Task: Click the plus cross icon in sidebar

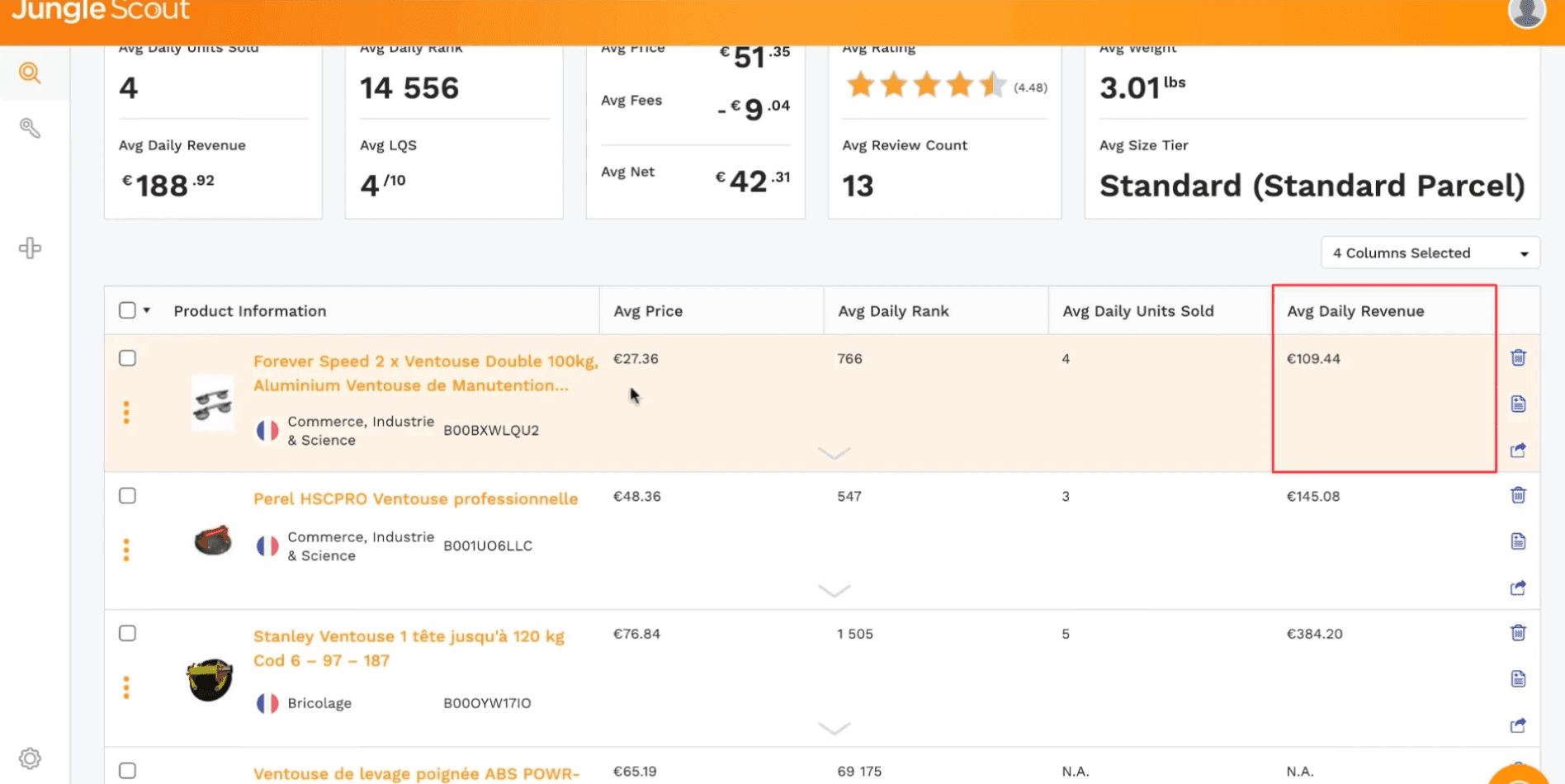Action: (x=30, y=248)
